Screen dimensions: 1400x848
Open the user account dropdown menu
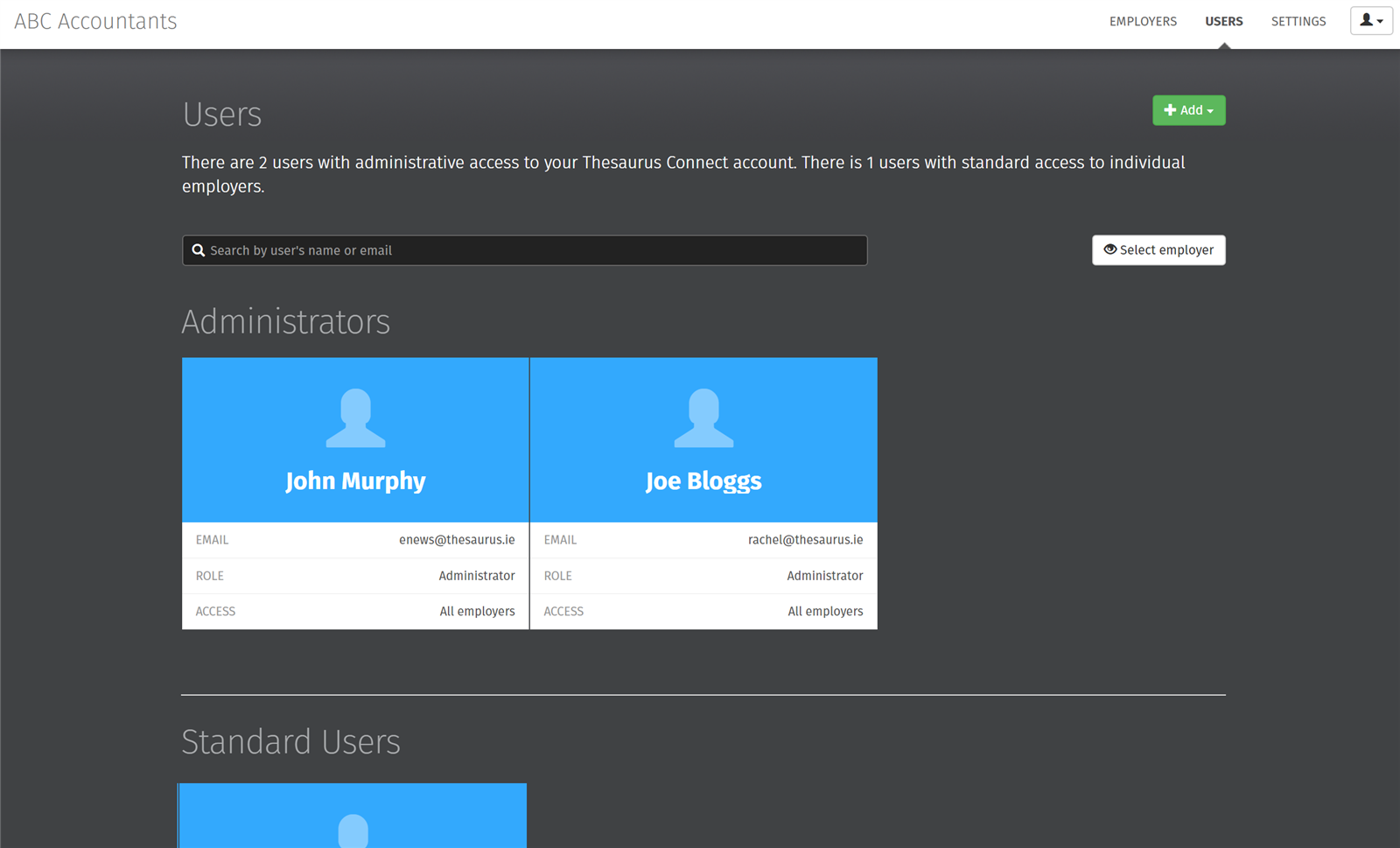(1370, 21)
